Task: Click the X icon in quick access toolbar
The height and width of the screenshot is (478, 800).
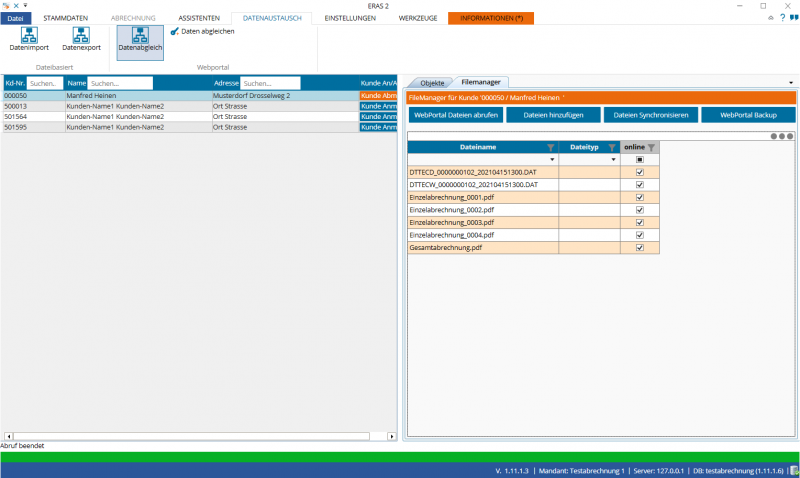Action: (16, 6)
